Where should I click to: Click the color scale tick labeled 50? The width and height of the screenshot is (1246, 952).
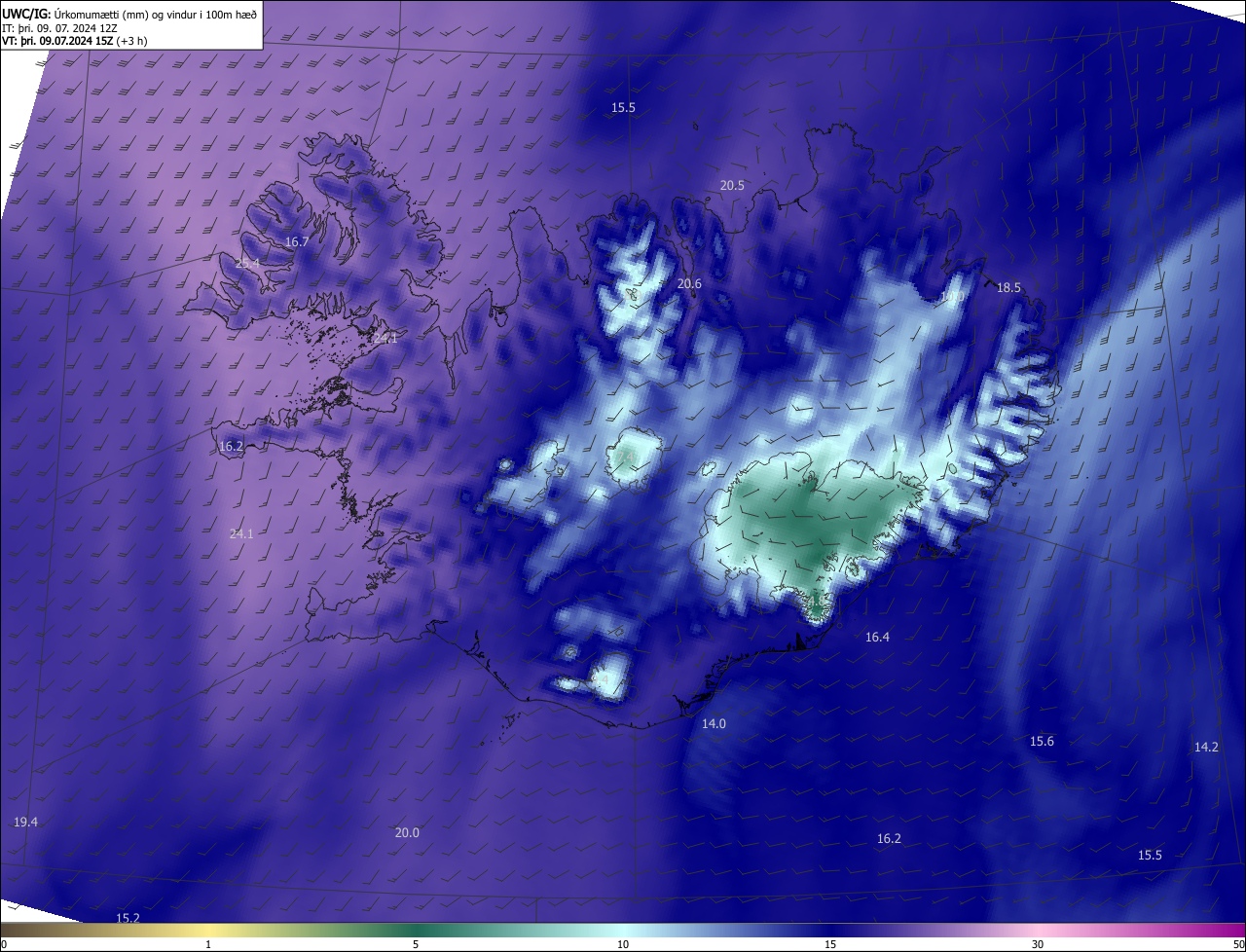pos(1238,944)
